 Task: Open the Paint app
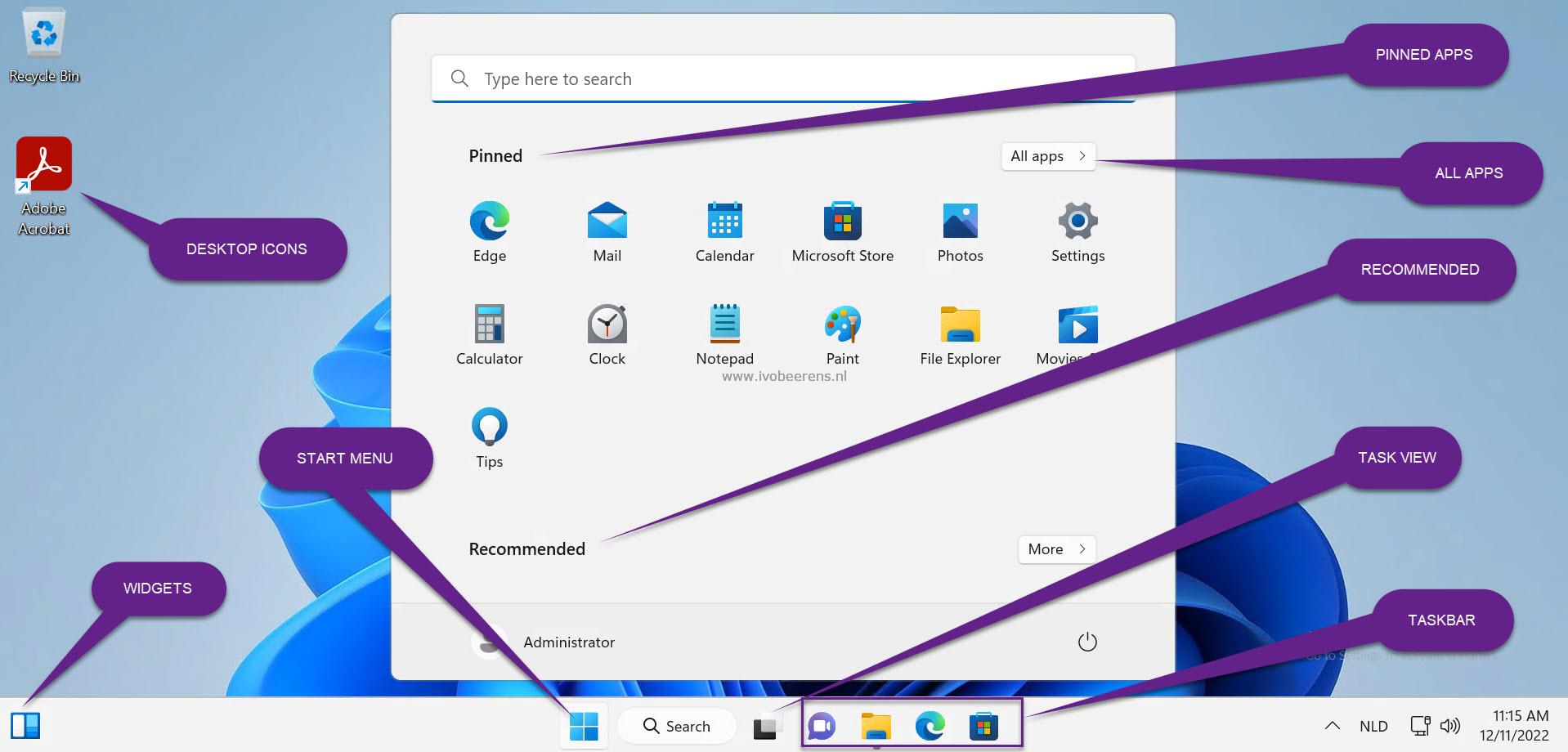[x=843, y=335]
